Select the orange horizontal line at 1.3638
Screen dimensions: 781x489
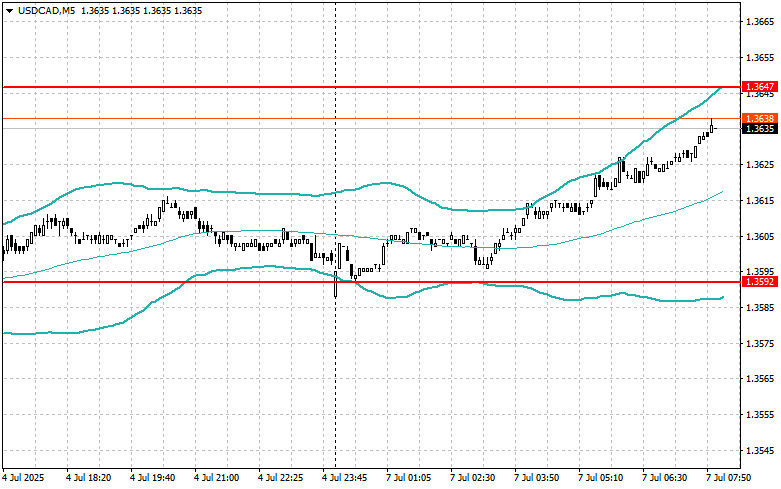point(371,119)
